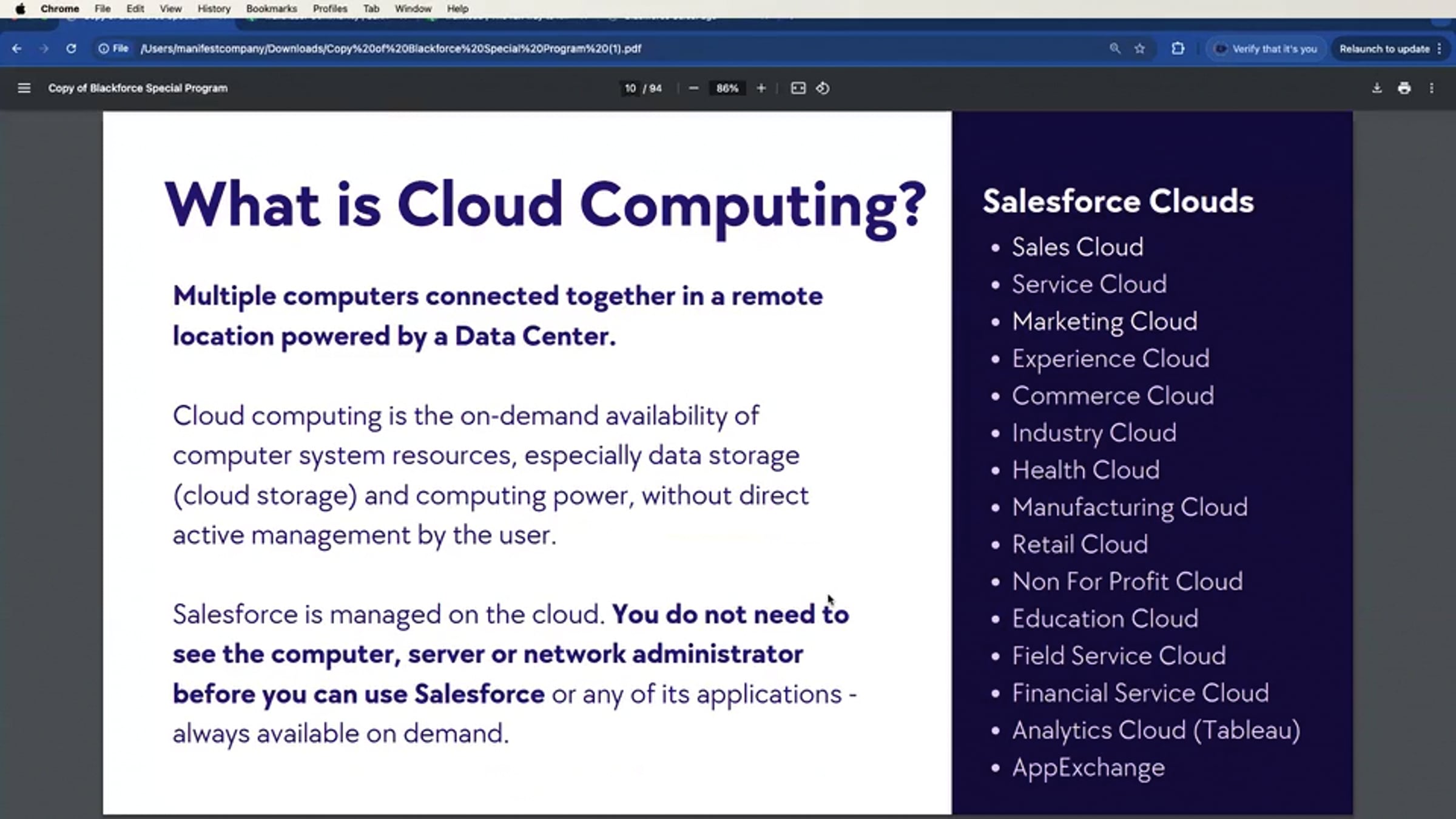1456x819 pixels.
Task: Select the fit-to-page icon
Action: [x=798, y=89]
